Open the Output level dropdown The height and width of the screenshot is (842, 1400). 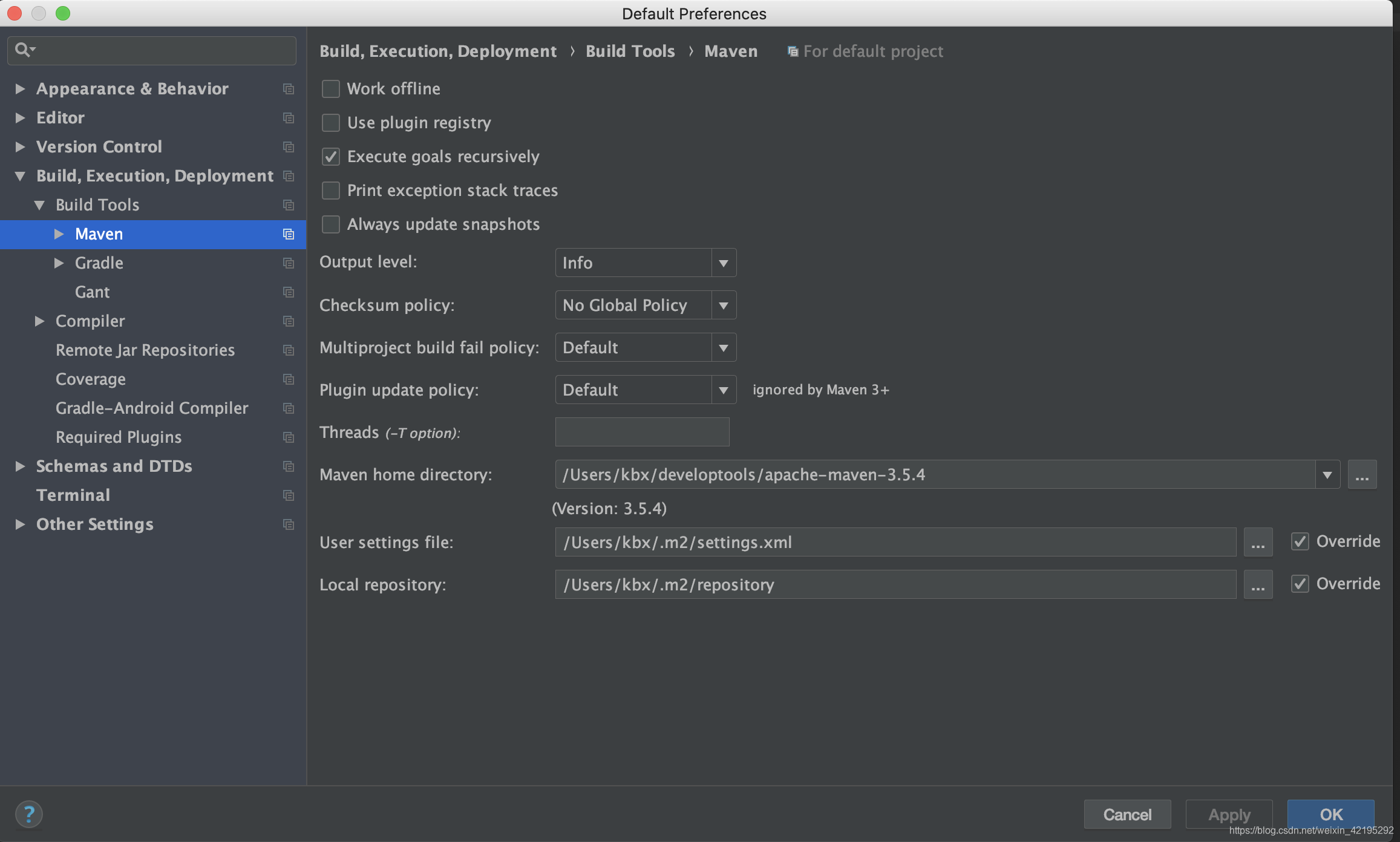[x=723, y=263]
